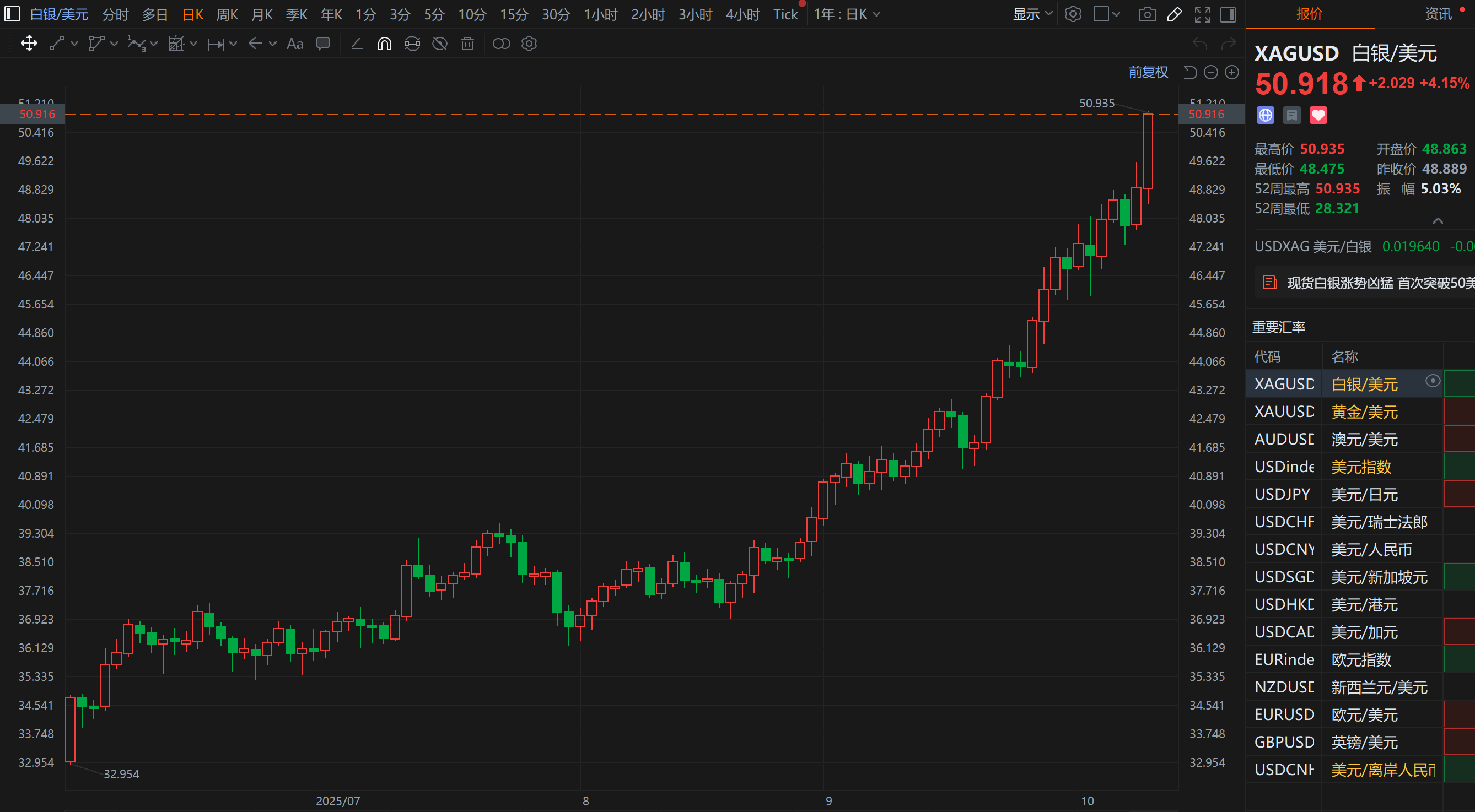The width and height of the screenshot is (1475, 812).
Task: Toggle the right sidebar panel icon
Action: coord(1228,14)
